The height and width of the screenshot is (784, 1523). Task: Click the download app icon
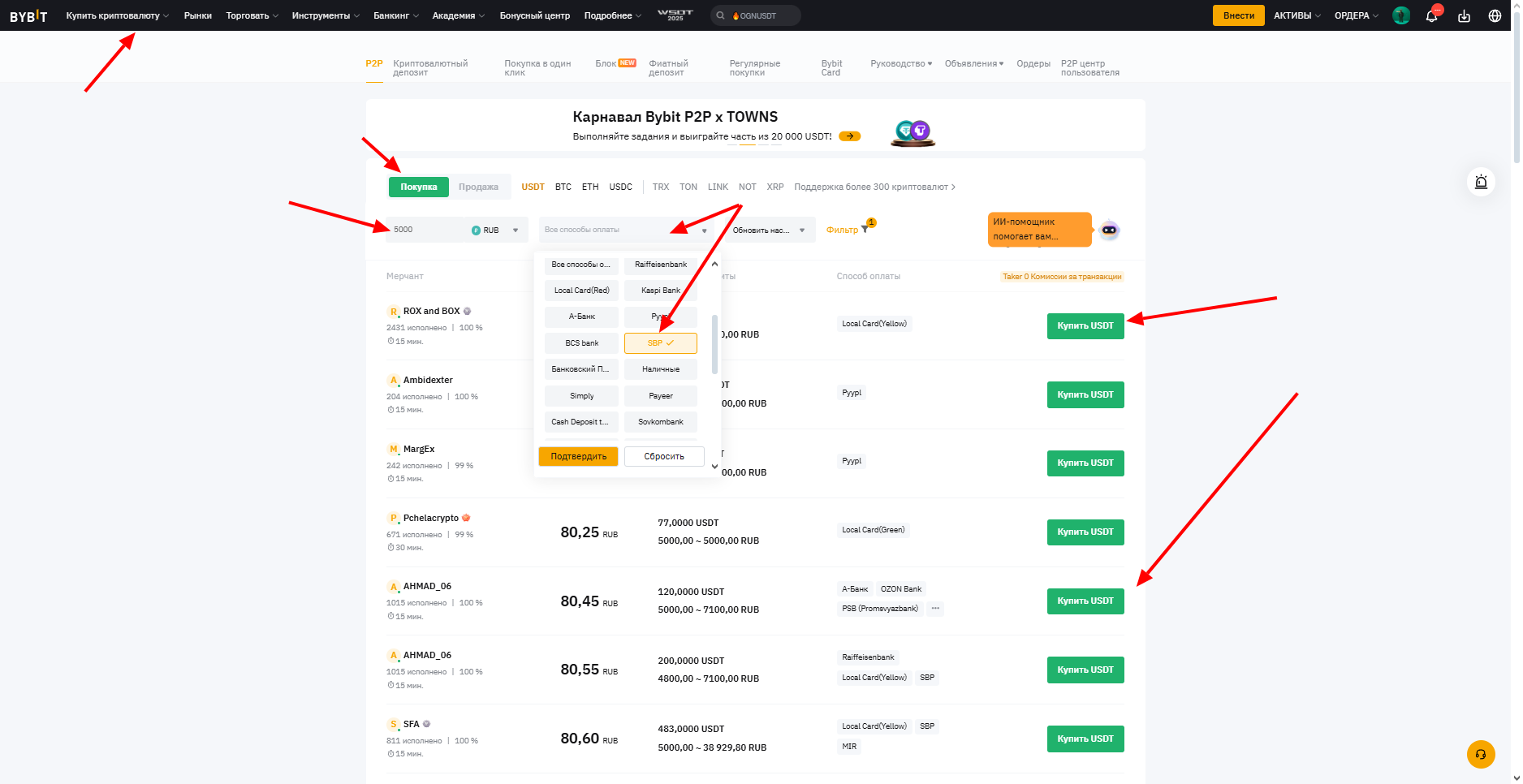click(1464, 15)
